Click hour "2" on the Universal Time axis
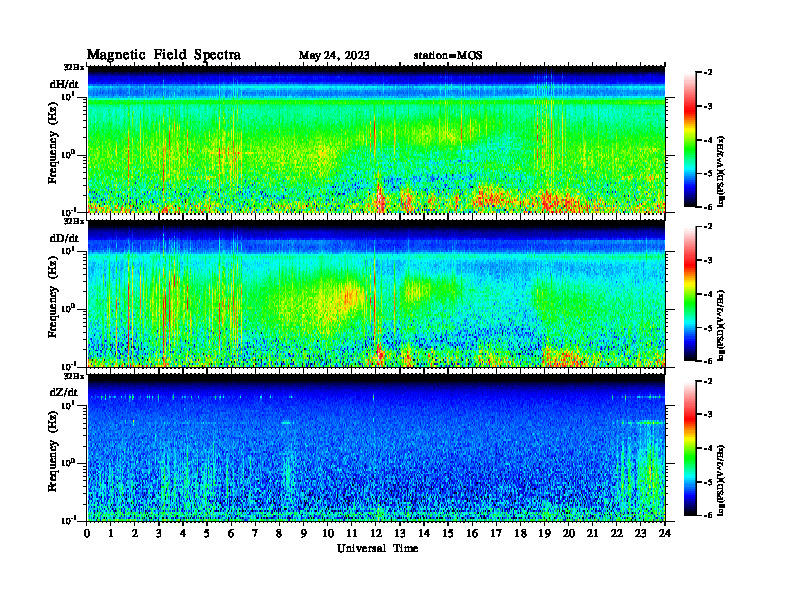The image size is (792, 612). (135, 533)
